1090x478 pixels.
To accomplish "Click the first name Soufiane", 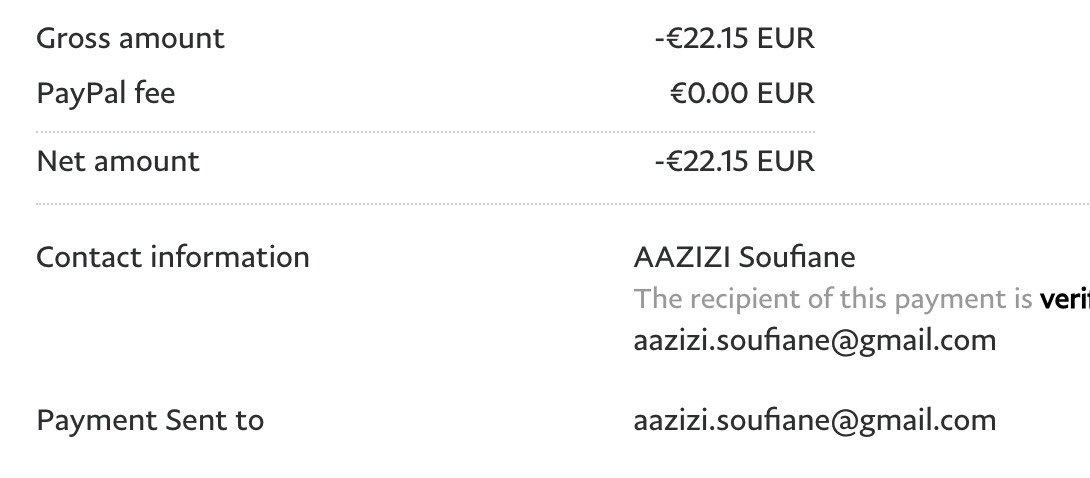I will pyautogui.click(x=797, y=257).
